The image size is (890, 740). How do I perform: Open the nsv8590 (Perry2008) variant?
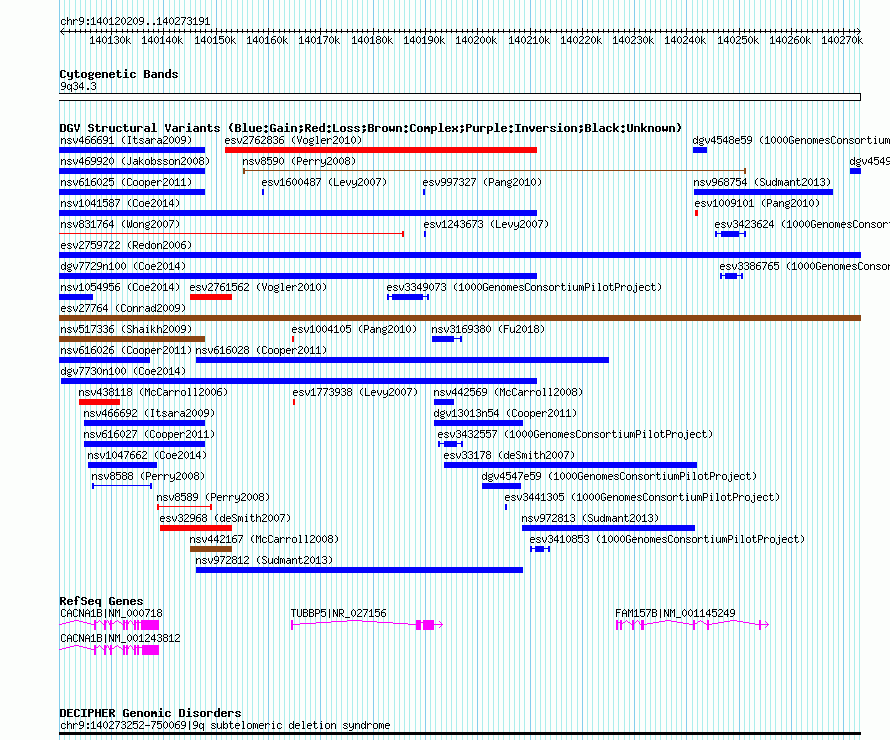point(299,161)
